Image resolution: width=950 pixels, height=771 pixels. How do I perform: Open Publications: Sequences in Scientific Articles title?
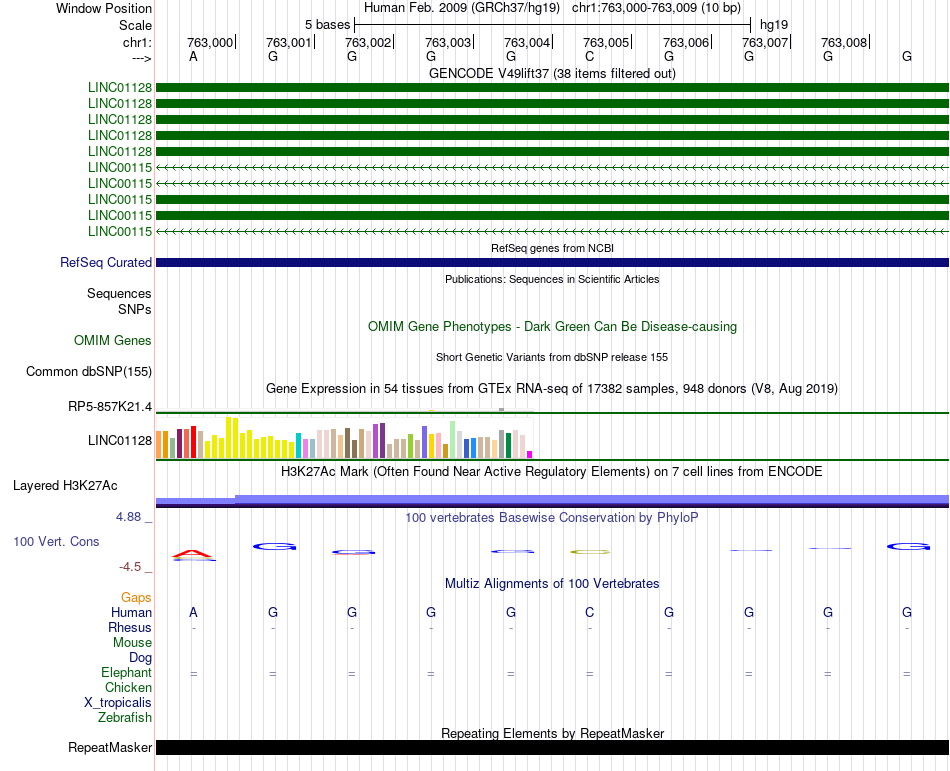pyautogui.click(x=552, y=279)
